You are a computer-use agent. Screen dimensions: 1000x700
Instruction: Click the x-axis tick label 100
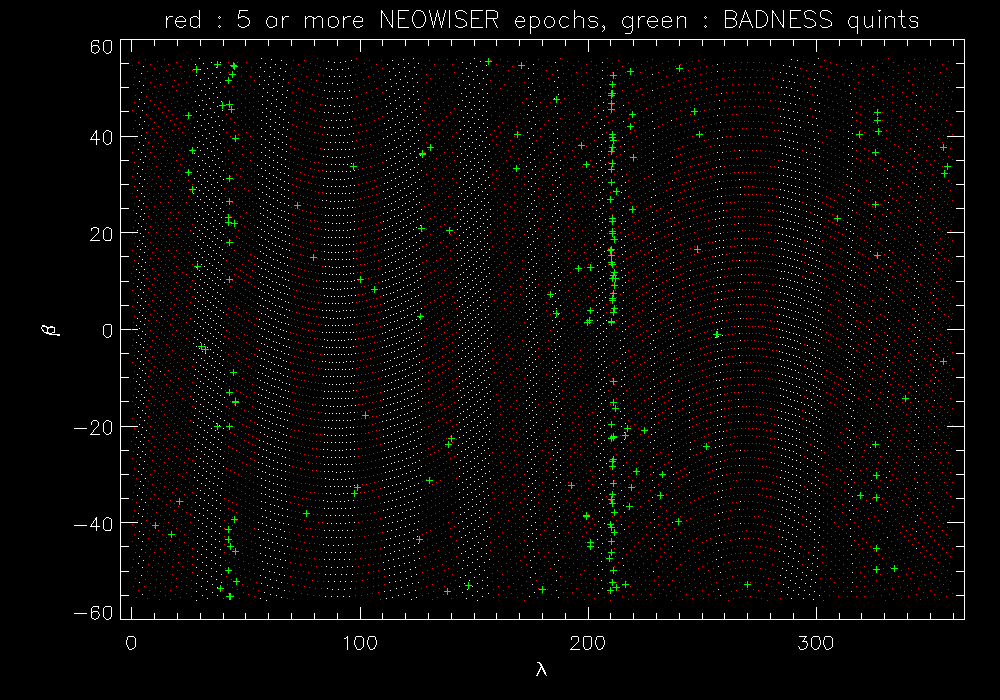[360, 643]
